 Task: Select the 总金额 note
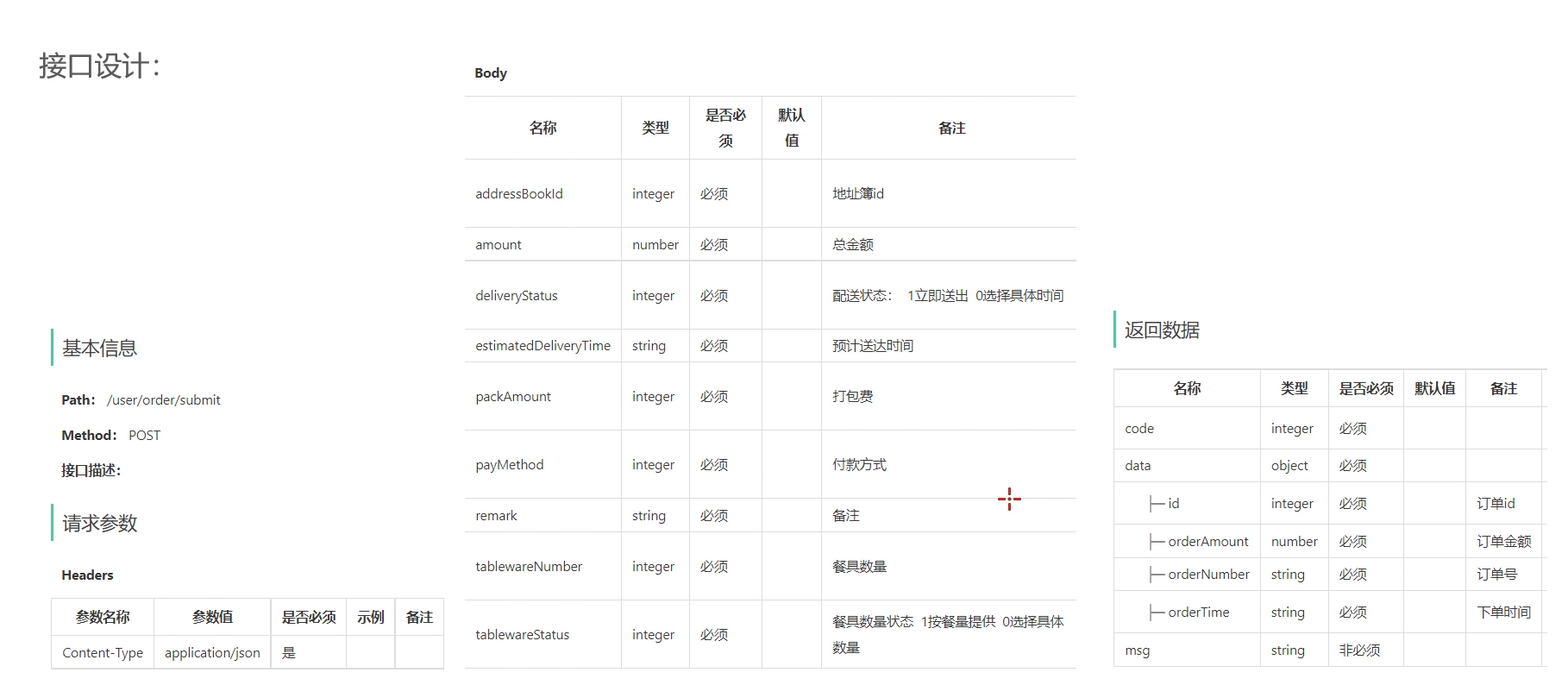coord(853,244)
